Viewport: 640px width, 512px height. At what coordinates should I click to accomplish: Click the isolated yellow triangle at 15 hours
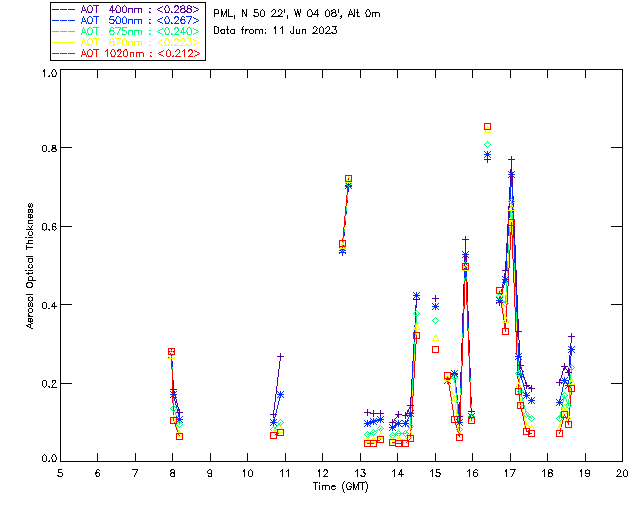(x=436, y=338)
